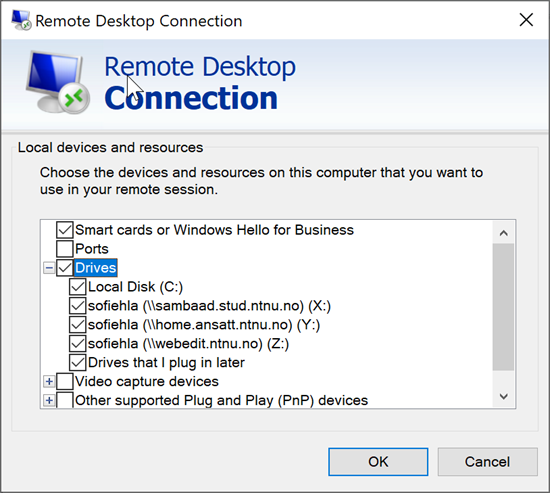Click the Remote Desktop title bar icon
Screen dimensions: 550x493
click(21, 20)
